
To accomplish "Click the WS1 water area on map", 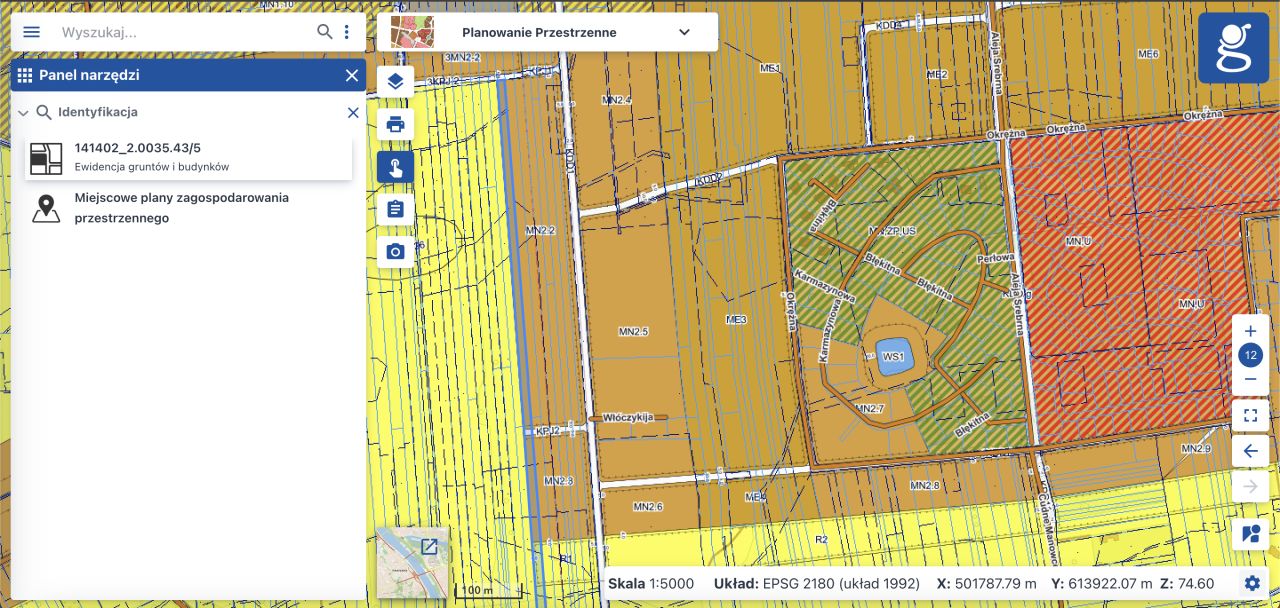I will (x=893, y=356).
